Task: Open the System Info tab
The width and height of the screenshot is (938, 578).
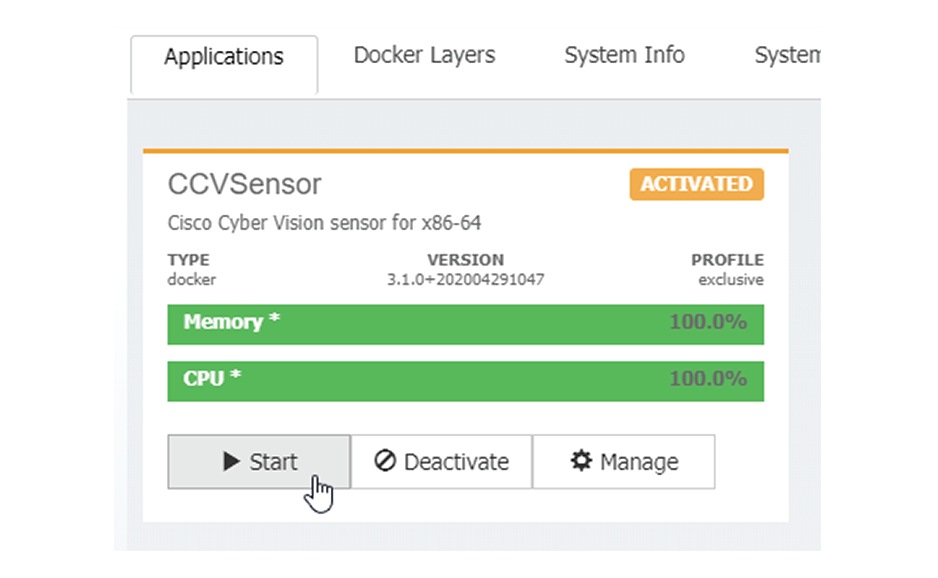Action: click(624, 55)
